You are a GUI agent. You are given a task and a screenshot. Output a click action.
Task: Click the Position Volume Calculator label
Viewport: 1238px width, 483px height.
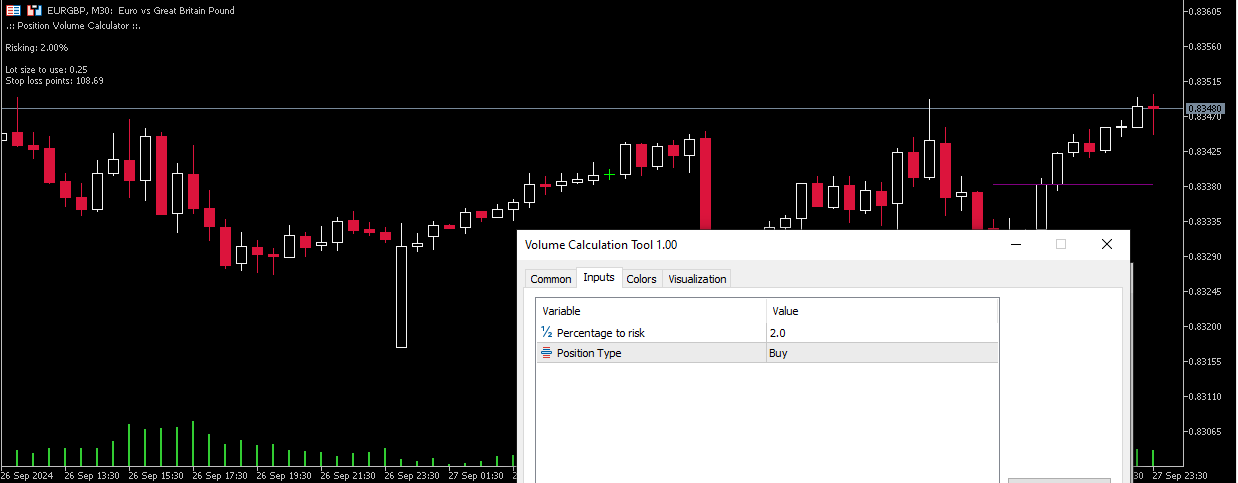pos(73,26)
